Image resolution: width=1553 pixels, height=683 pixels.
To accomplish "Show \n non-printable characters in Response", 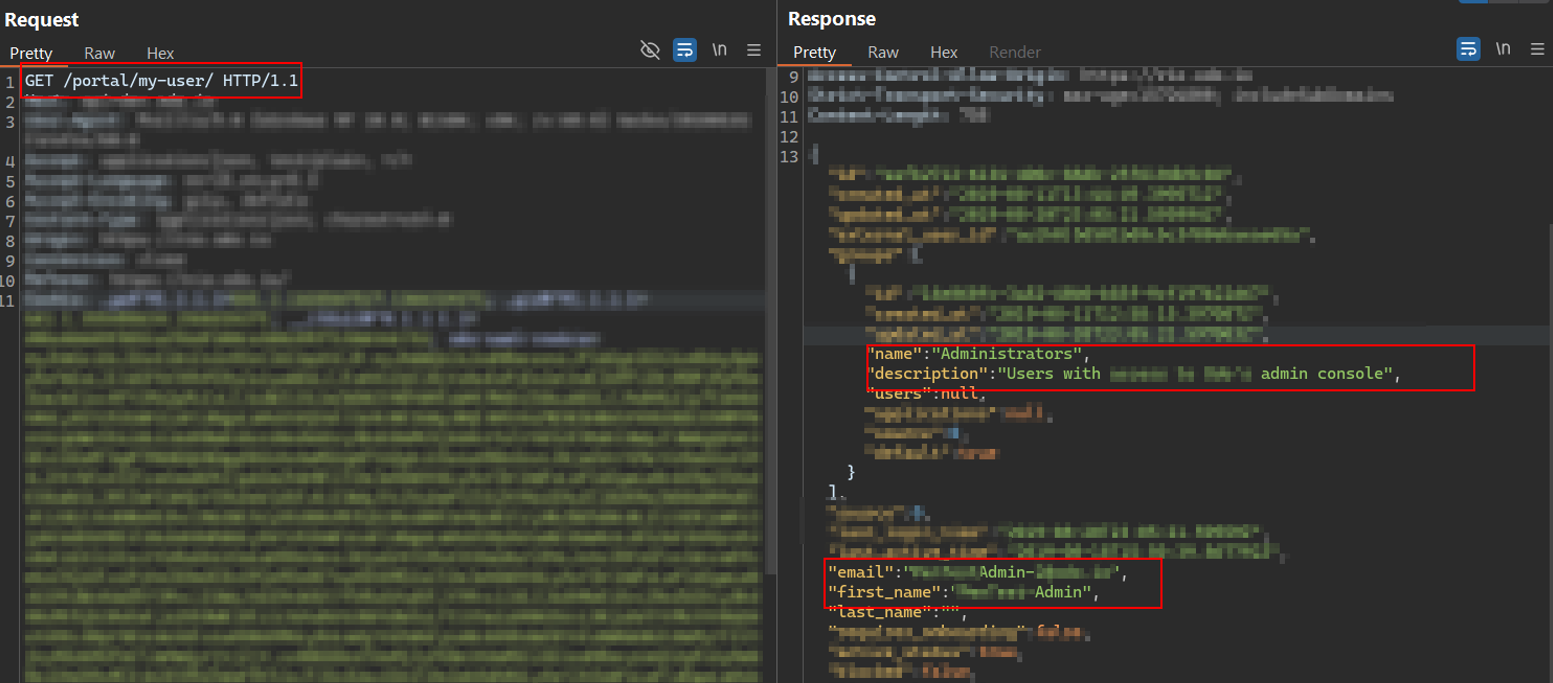I will point(1502,50).
